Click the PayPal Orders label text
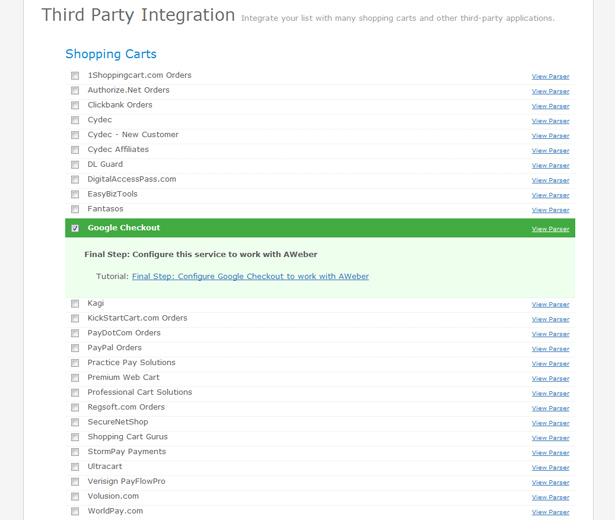Screen dimensions: 615x520 (115, 348)
